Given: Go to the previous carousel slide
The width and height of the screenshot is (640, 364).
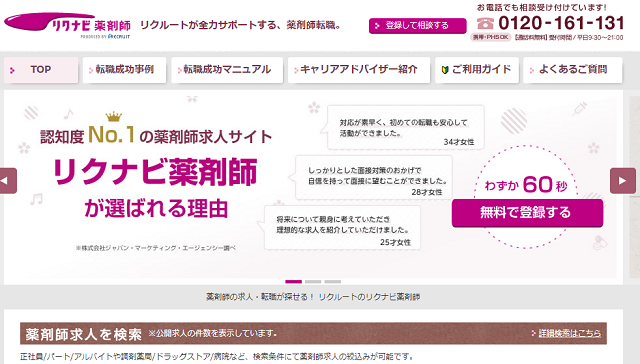Looking at the screenshot, I should click(7, 180).
